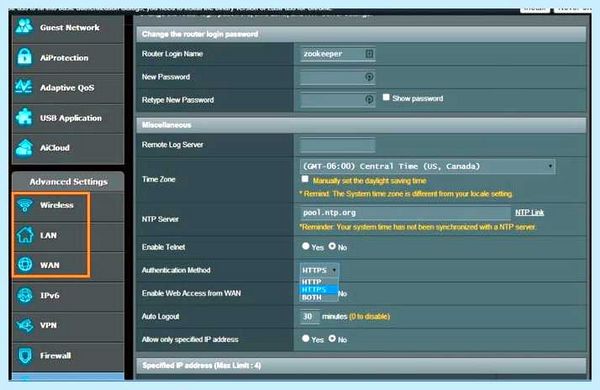Click the VPN arrows icon
Image resolution: width=600 pixels, height=390 pixels.
click(x=25, y=325)
